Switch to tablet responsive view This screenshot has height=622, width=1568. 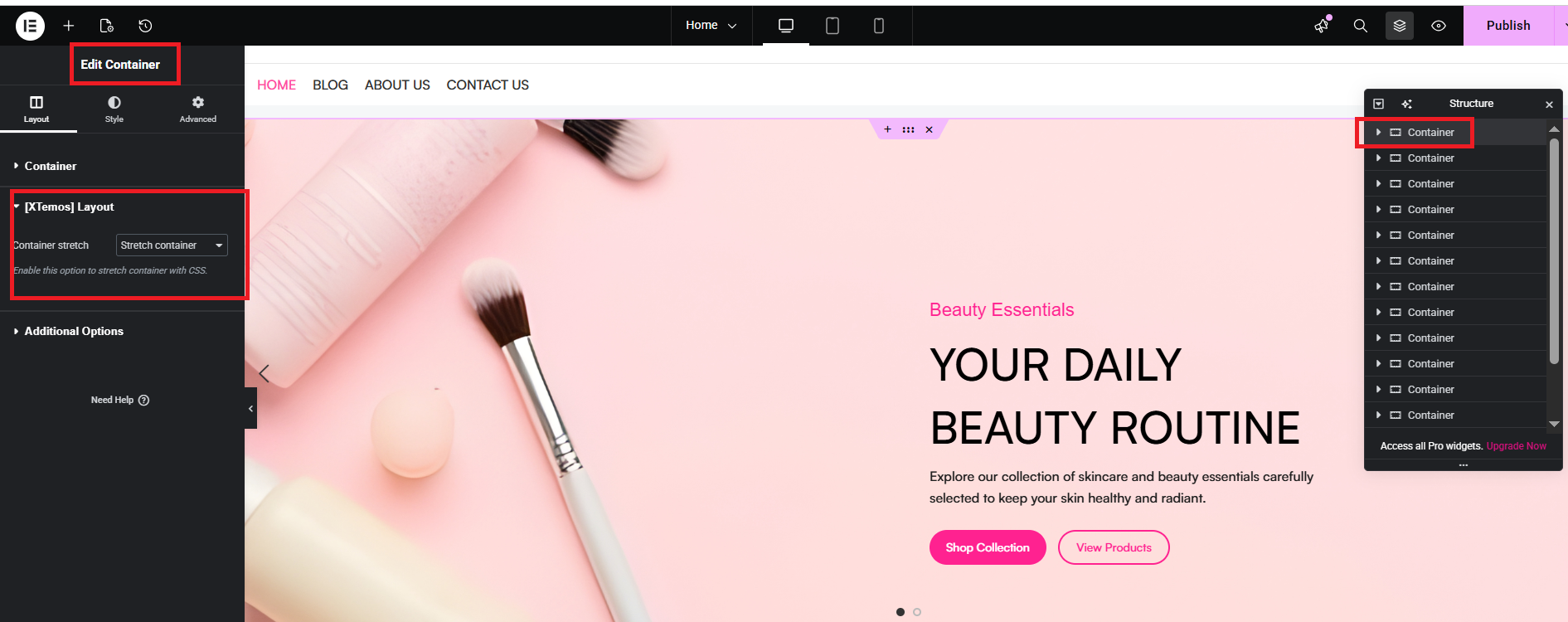pos(833,26)
